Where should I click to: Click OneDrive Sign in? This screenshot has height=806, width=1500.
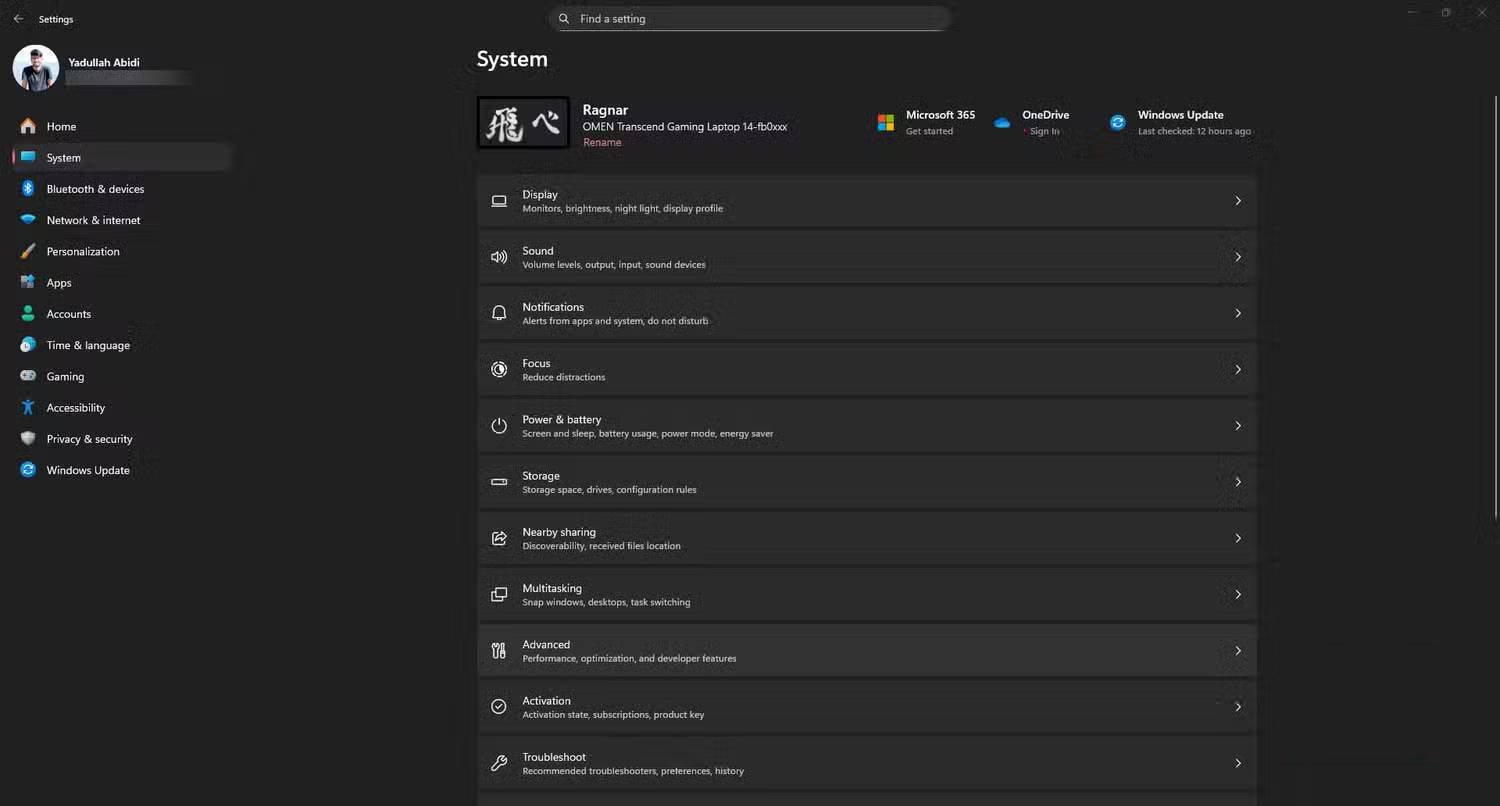point(1044,131)
